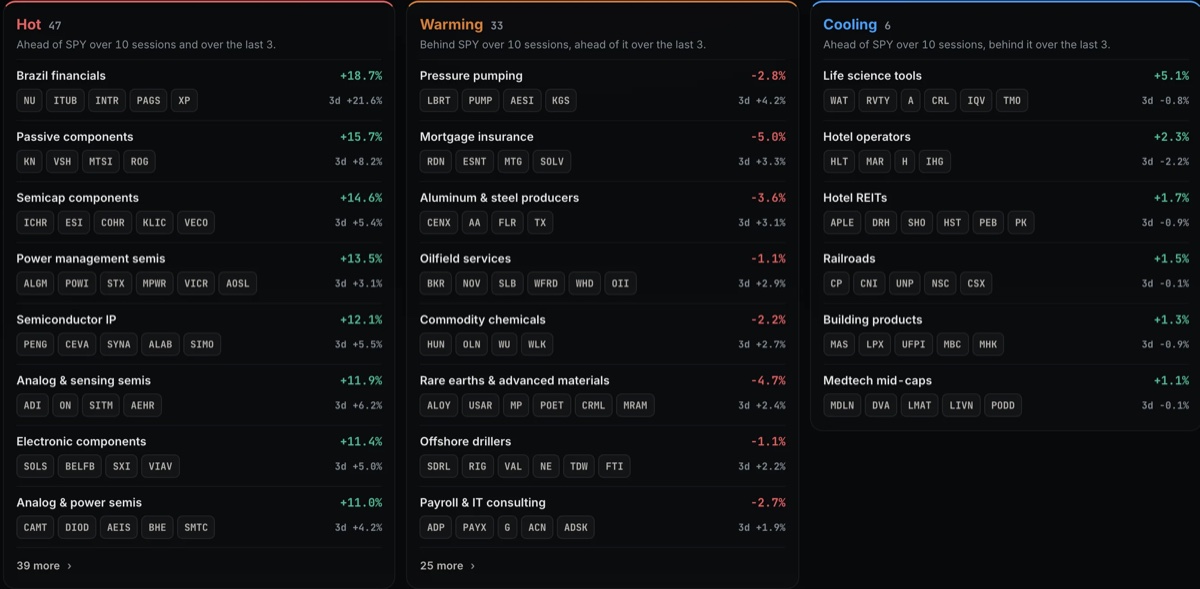This screenshot has height=589, width=1200.
Task: Select the UFPI ticker chip
Action: pyautogui.click(x=913, y=345)
